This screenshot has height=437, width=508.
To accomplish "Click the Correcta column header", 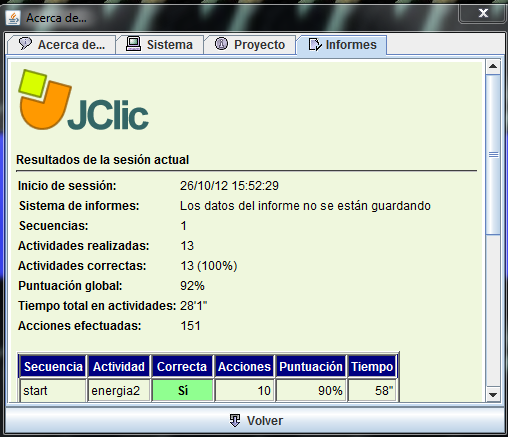I will click(182, 367).
